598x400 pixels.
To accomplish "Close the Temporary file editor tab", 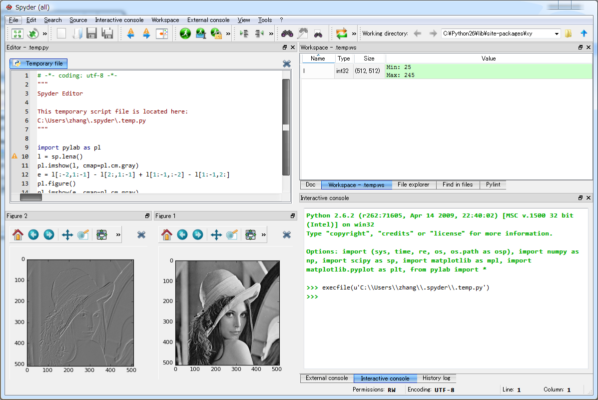I will point(287,64).
